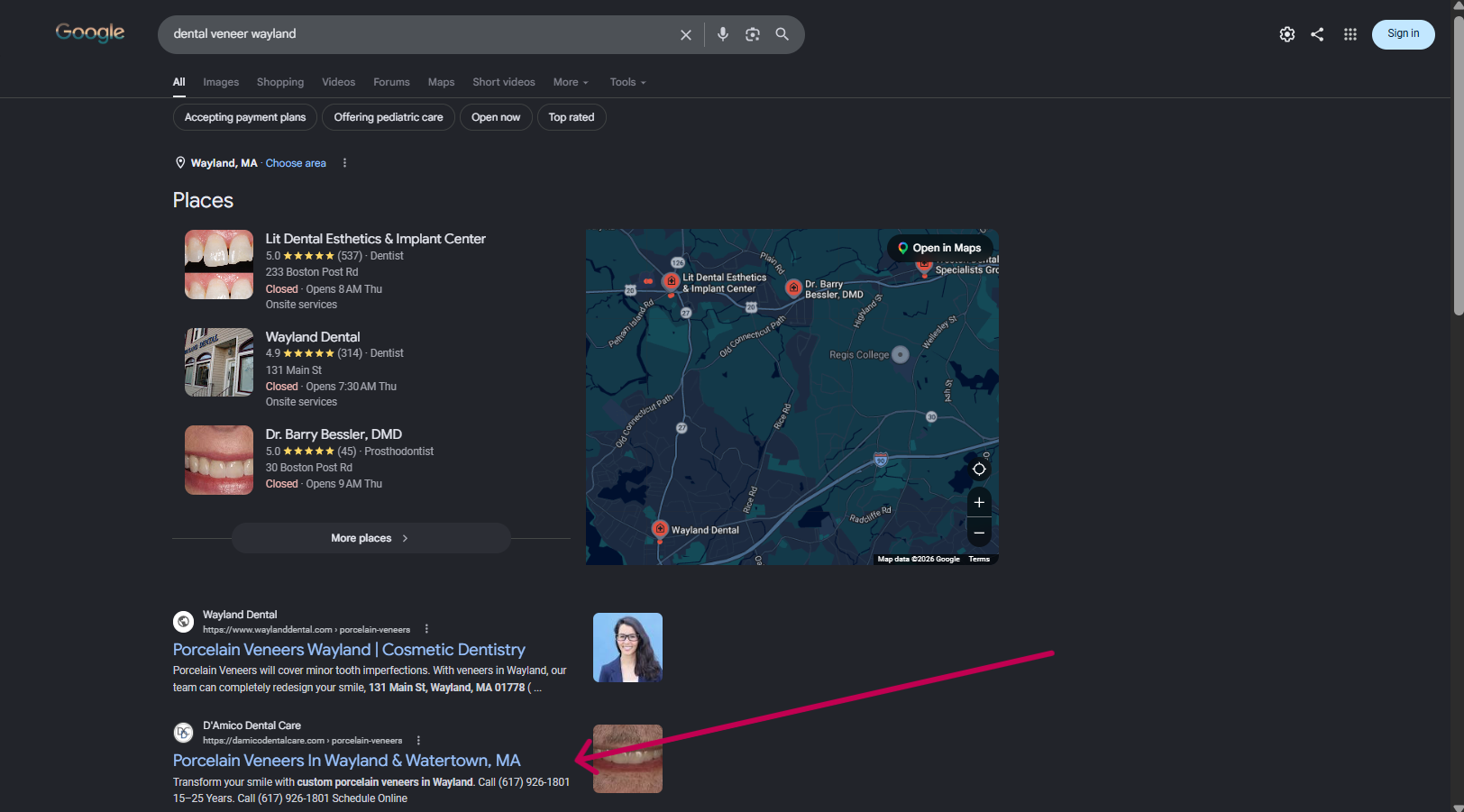This screenshot has height=812, width=1464.
Task: Open quick settings gear
Action: point(1287,34)
